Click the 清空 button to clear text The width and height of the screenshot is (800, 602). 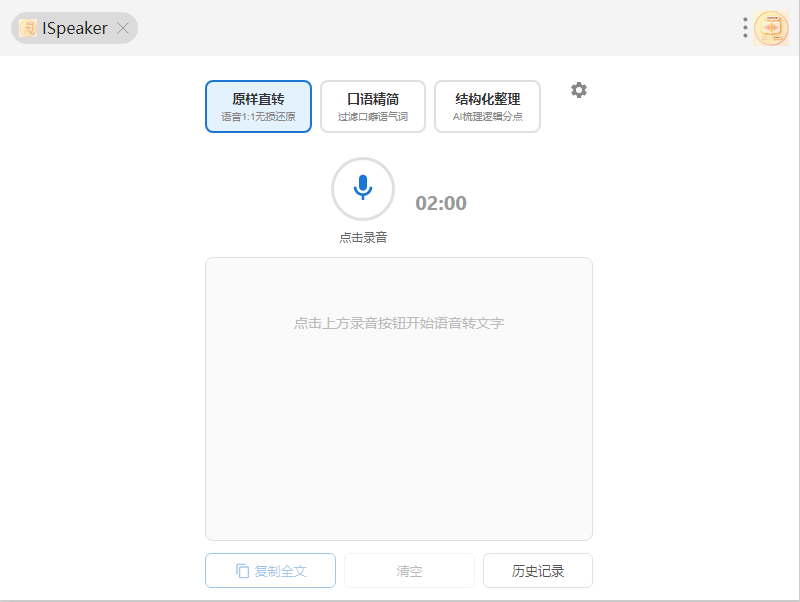[x=409, y=571]
